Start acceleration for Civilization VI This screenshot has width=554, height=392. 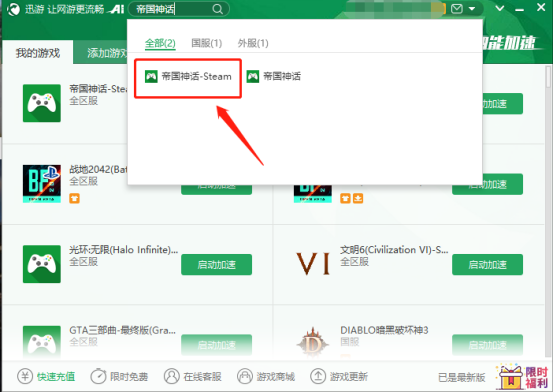pyautogui.click(x=487, y=264)
